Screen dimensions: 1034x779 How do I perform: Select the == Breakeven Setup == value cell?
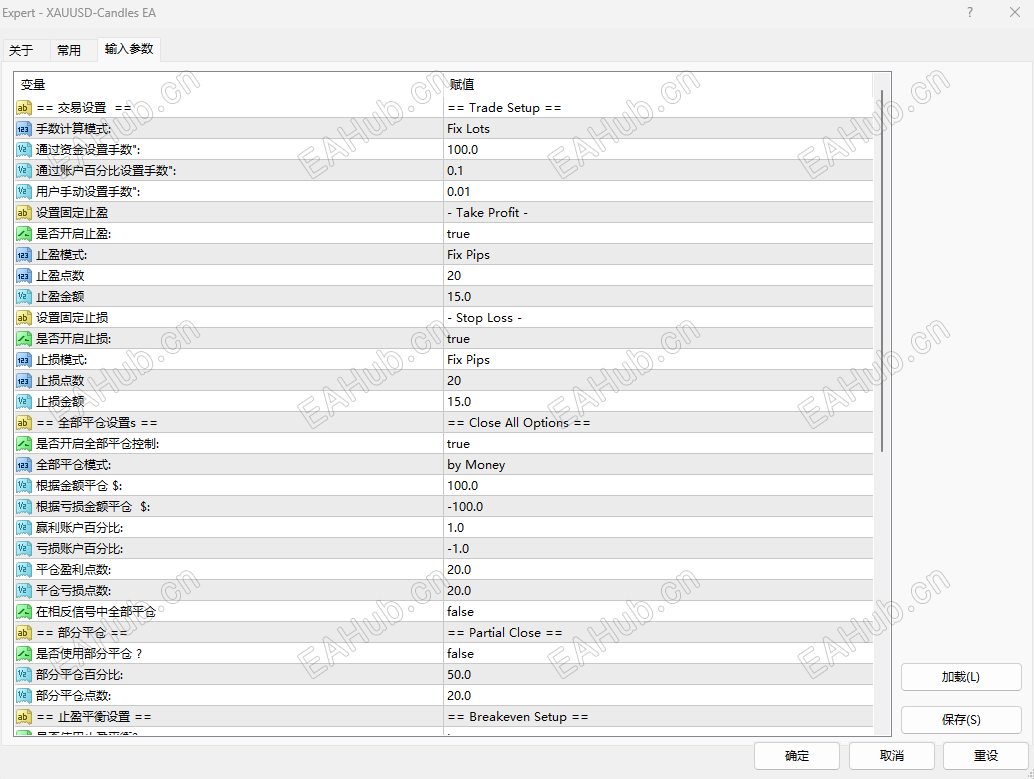click(658, 717)
